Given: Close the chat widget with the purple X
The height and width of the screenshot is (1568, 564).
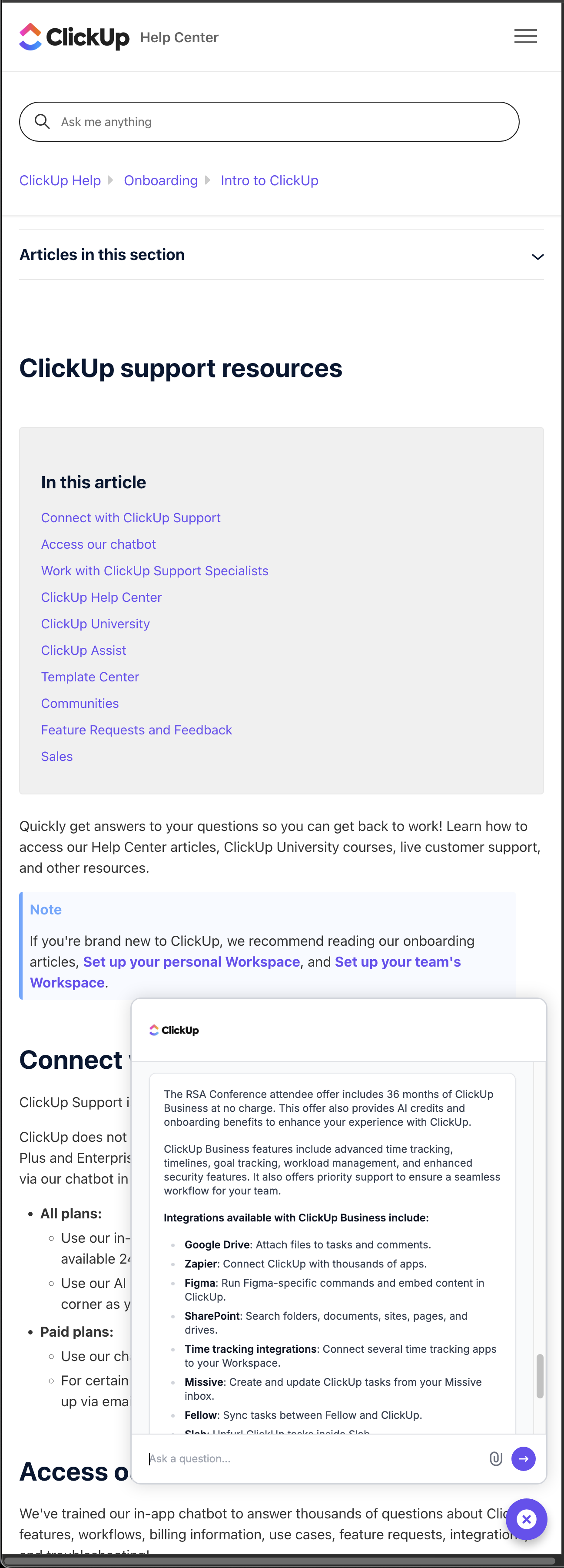Looking at the screenshot, I should click(526, 1519).
